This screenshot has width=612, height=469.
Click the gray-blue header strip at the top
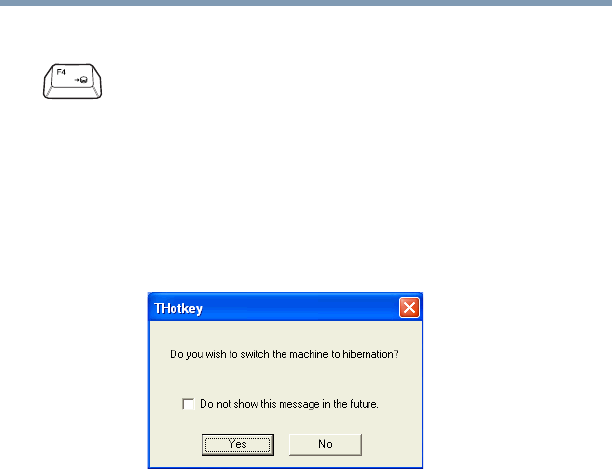306,3
